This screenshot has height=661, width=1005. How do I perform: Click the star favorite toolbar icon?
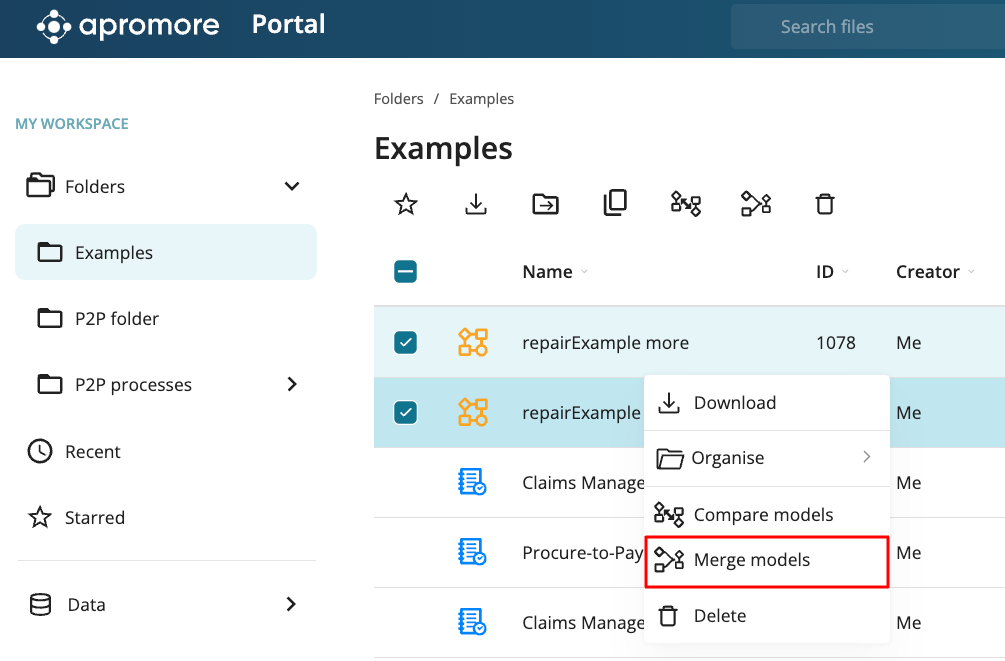[406, 204]
